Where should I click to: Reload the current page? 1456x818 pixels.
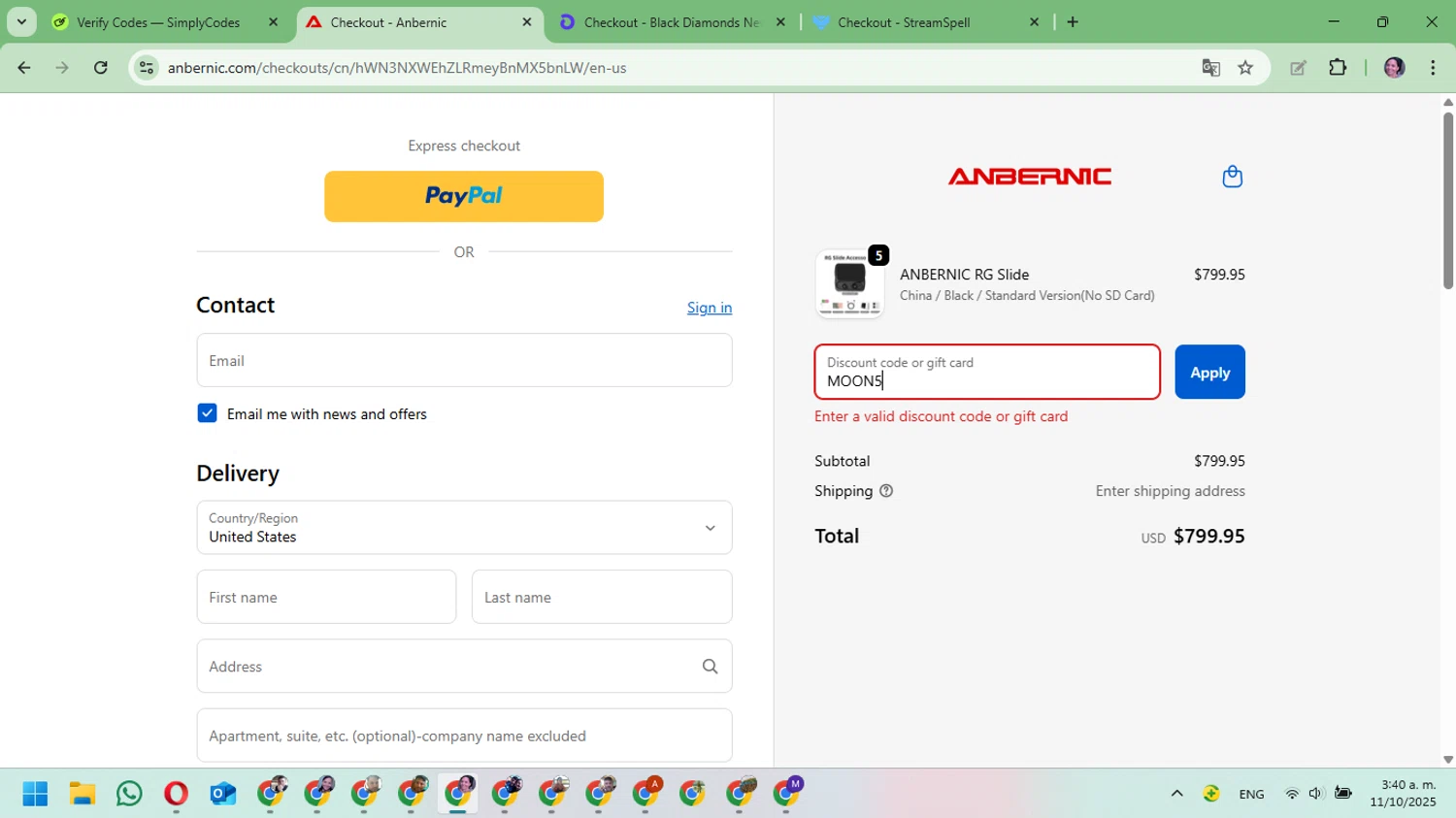[101, 68]
